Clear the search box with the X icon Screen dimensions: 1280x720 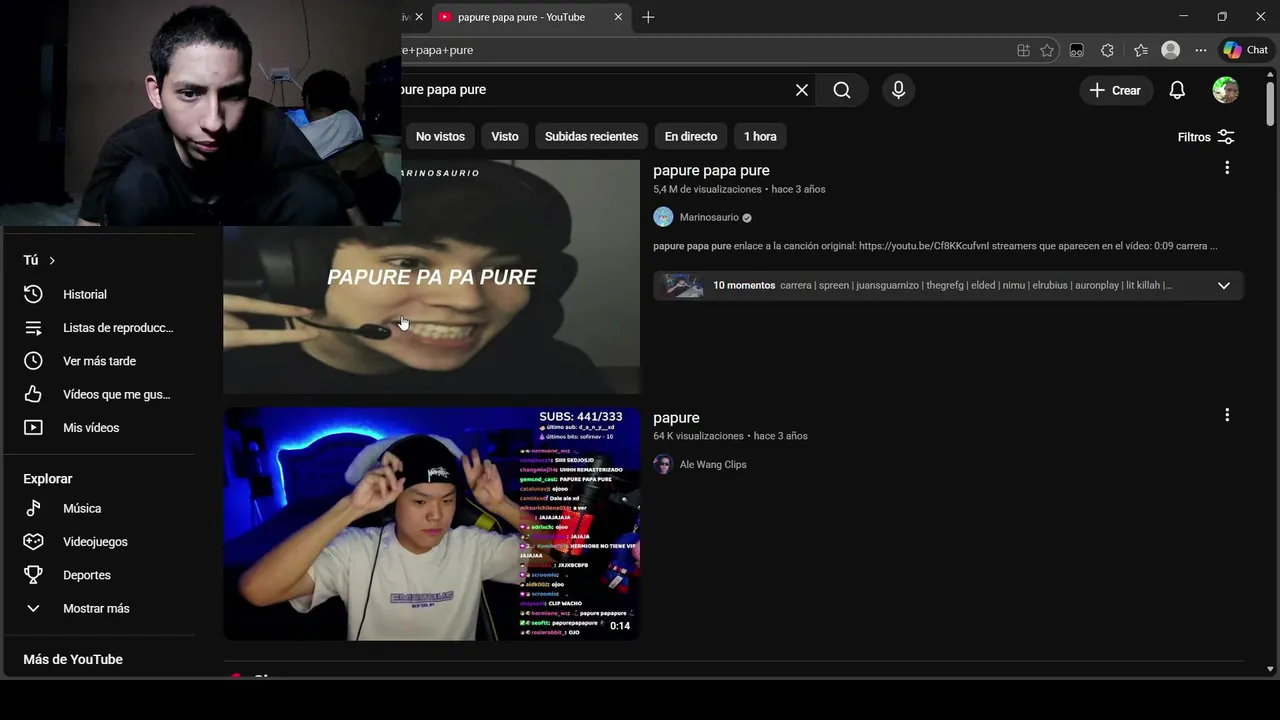click(802, 90)
